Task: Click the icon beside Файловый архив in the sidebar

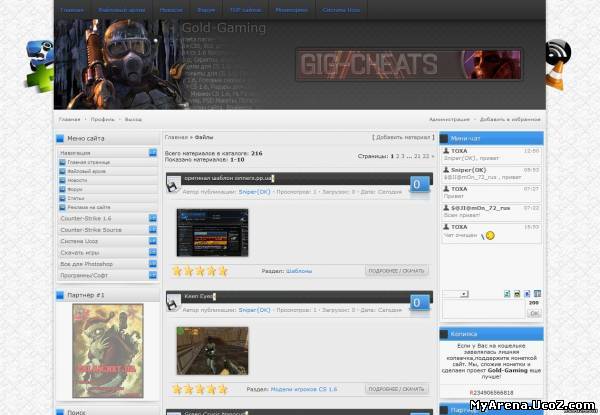Action: [x=62, y=171]
